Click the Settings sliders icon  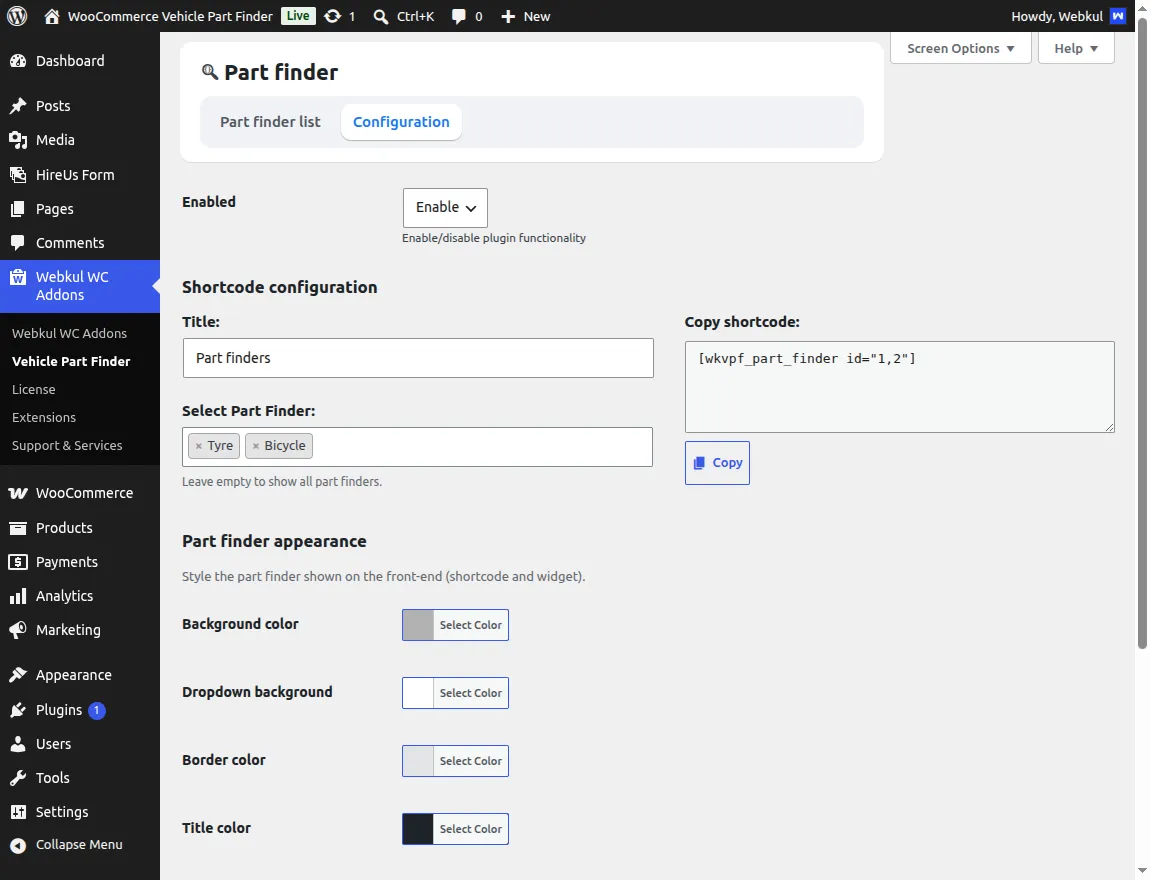pos(18,812)
